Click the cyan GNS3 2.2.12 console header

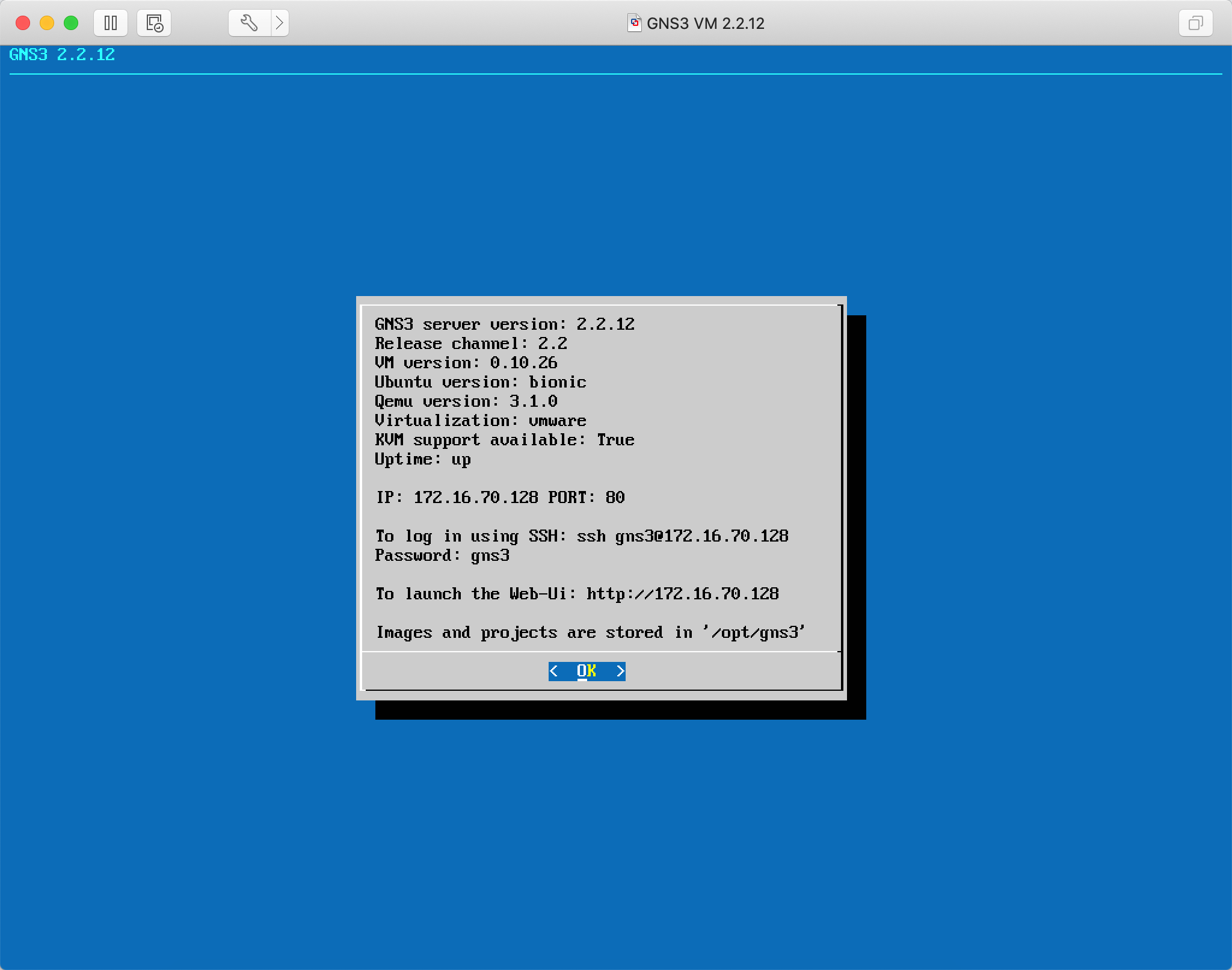(x=62, y=55)
